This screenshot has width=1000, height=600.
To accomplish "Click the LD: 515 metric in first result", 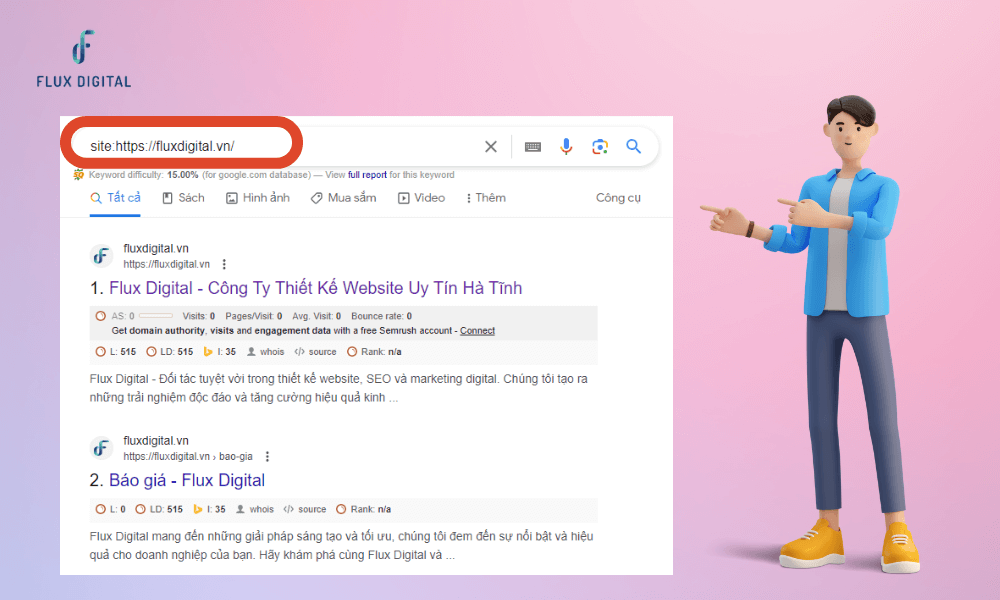I will coord(170,351).
